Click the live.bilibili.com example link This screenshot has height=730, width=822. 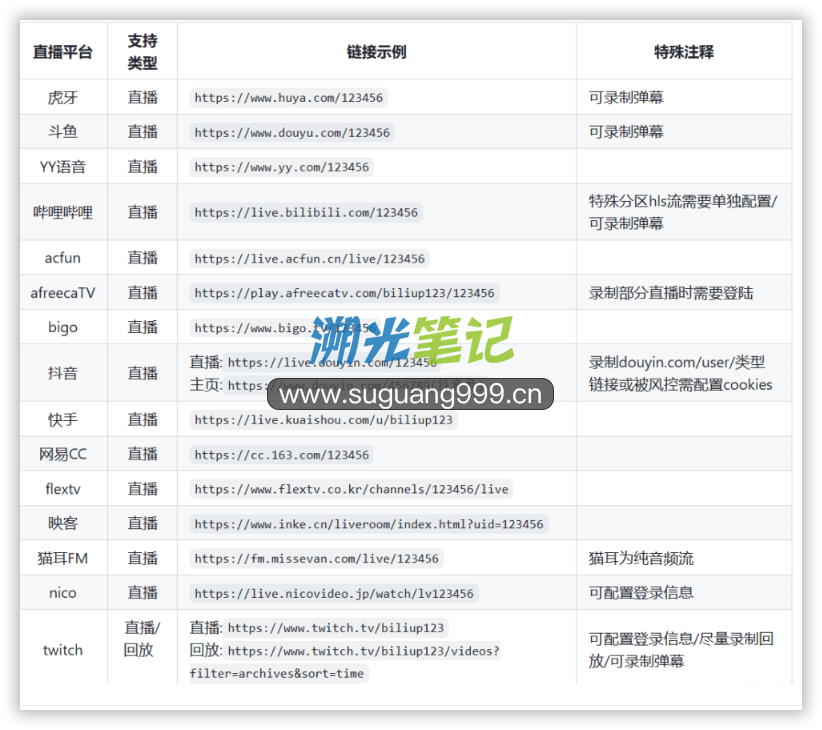[306, 212]
